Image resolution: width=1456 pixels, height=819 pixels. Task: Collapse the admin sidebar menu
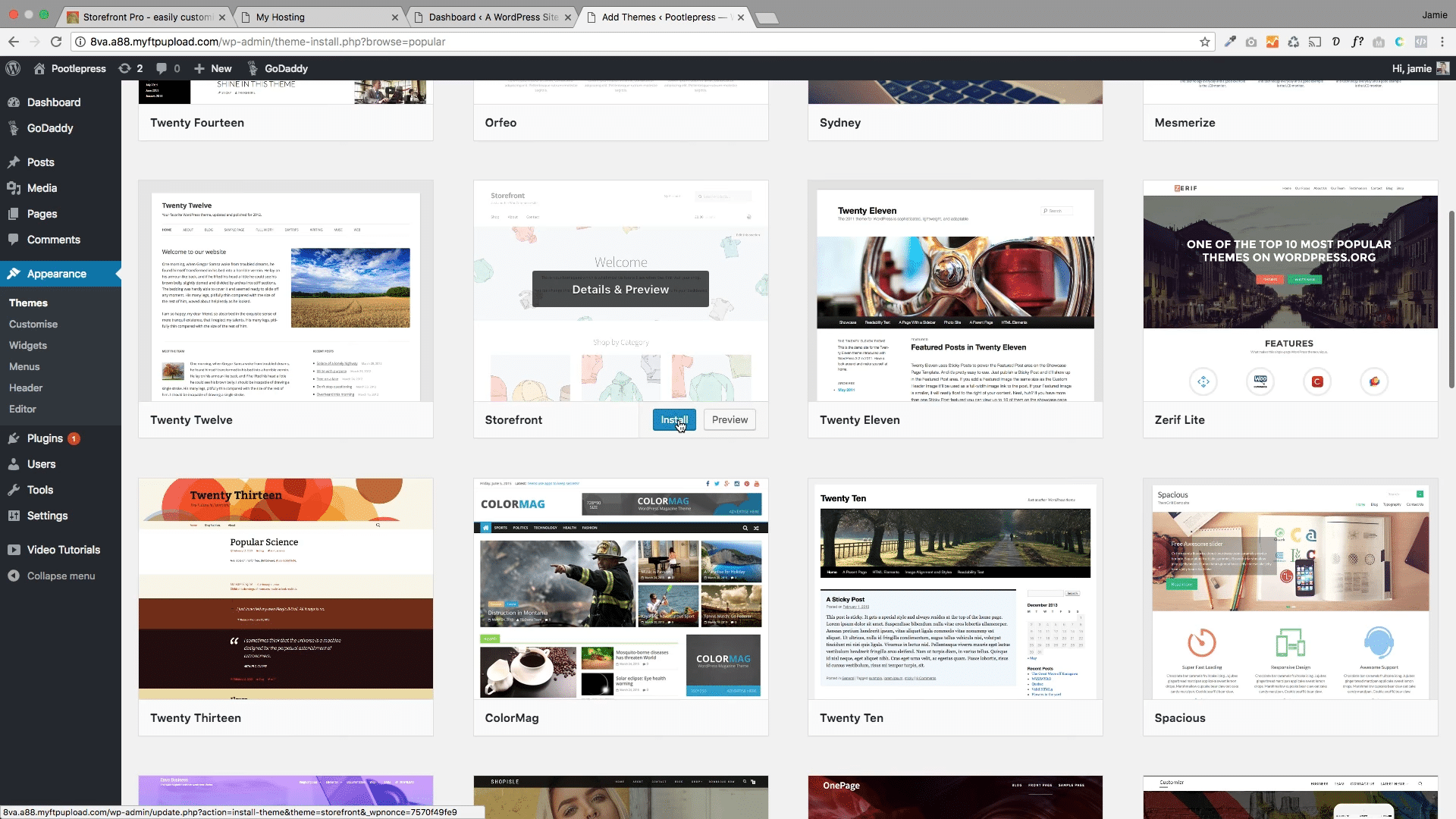click(61, 576)
